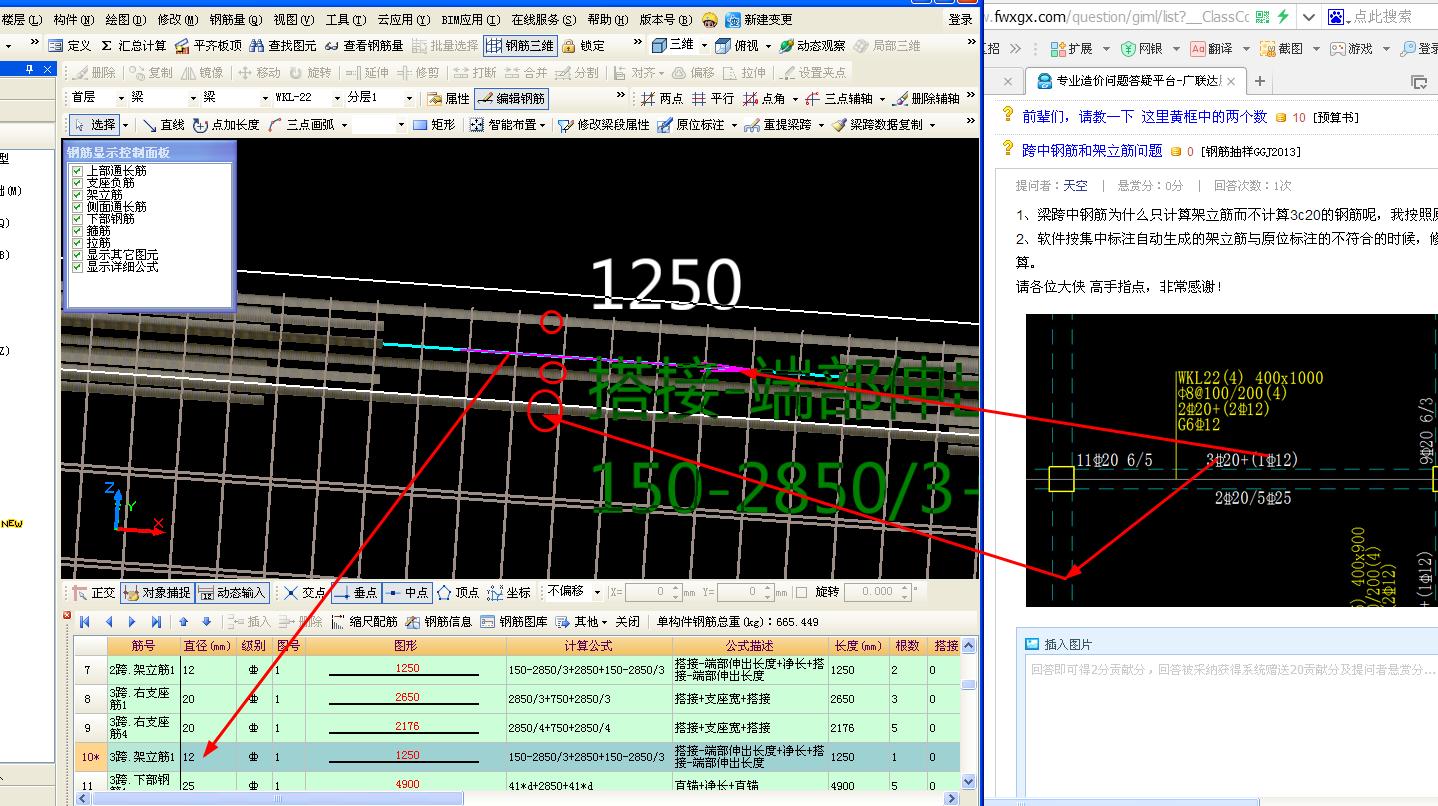Screen dimensions: 1438x806
Task: Toggle 对象捕捉 object snap
Action: tap(157, 592)
